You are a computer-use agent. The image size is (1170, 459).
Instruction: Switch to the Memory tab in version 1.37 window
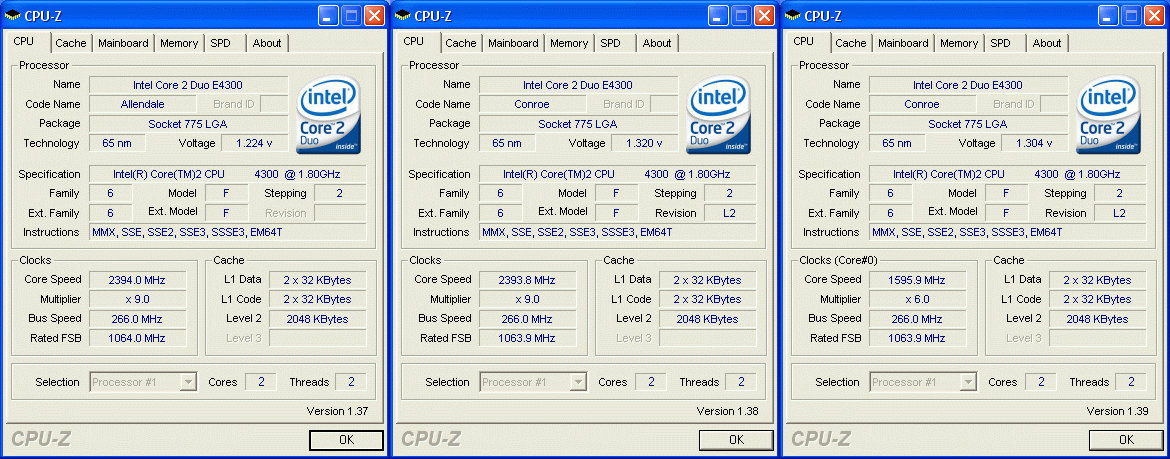tap(179, 43)
